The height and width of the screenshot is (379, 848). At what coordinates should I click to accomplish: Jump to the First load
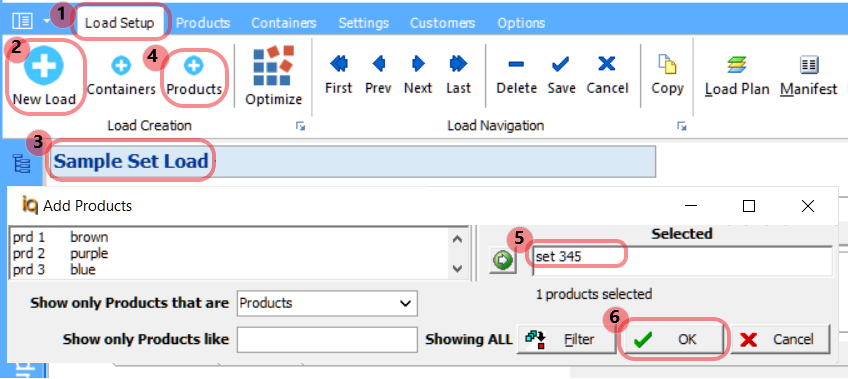(339, 64)
